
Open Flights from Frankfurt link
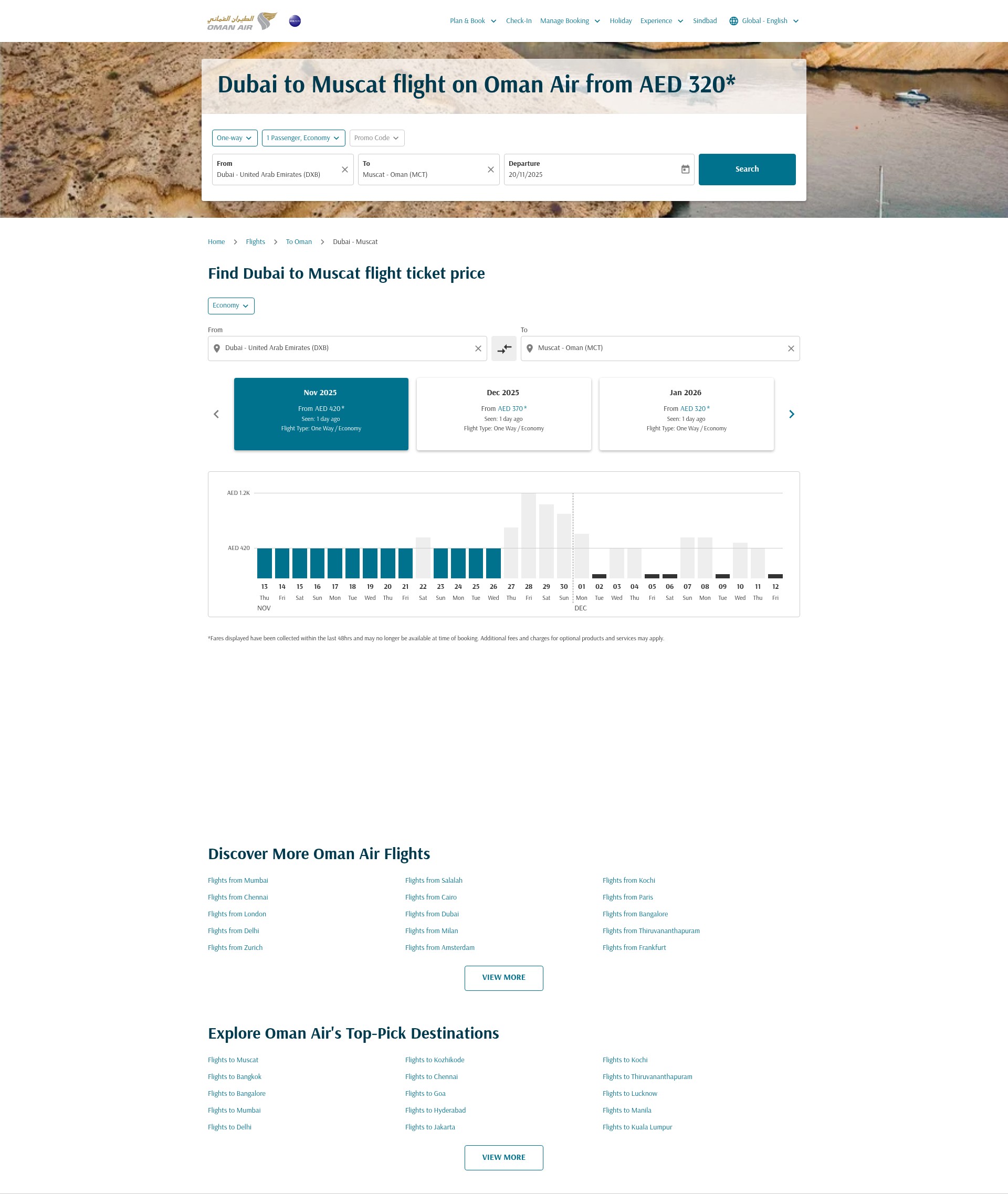tap(634, 948)
